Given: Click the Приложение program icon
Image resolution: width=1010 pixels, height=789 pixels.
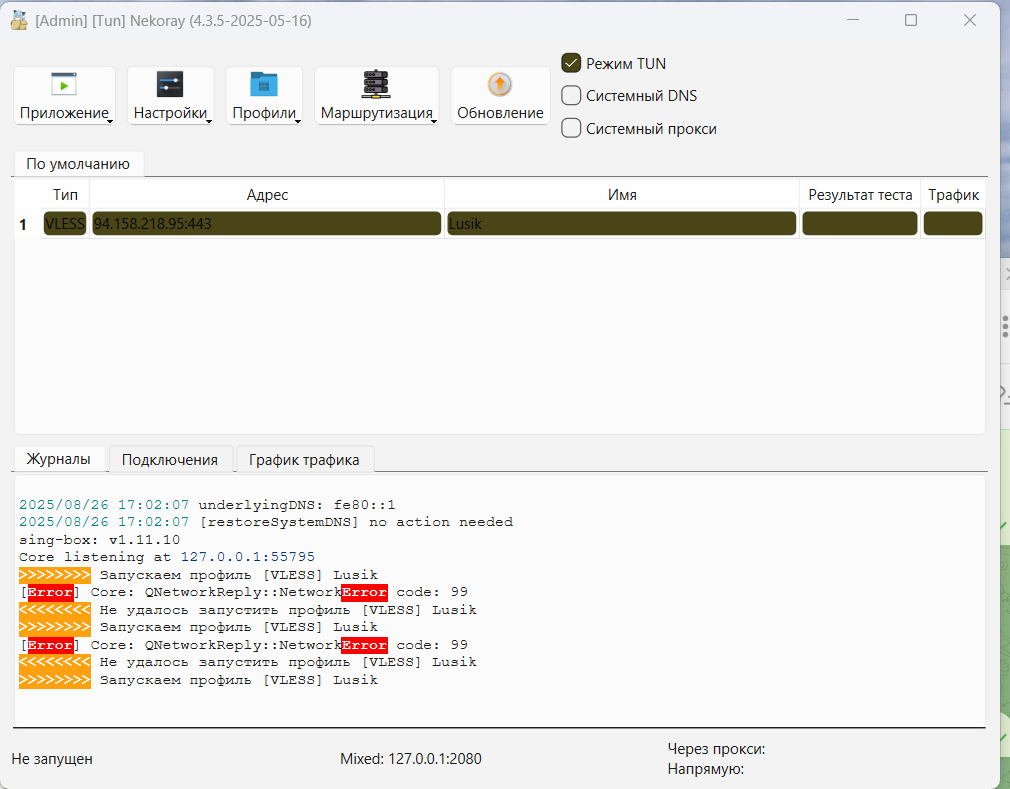Looking at the screenshot, I should [64, 84].
